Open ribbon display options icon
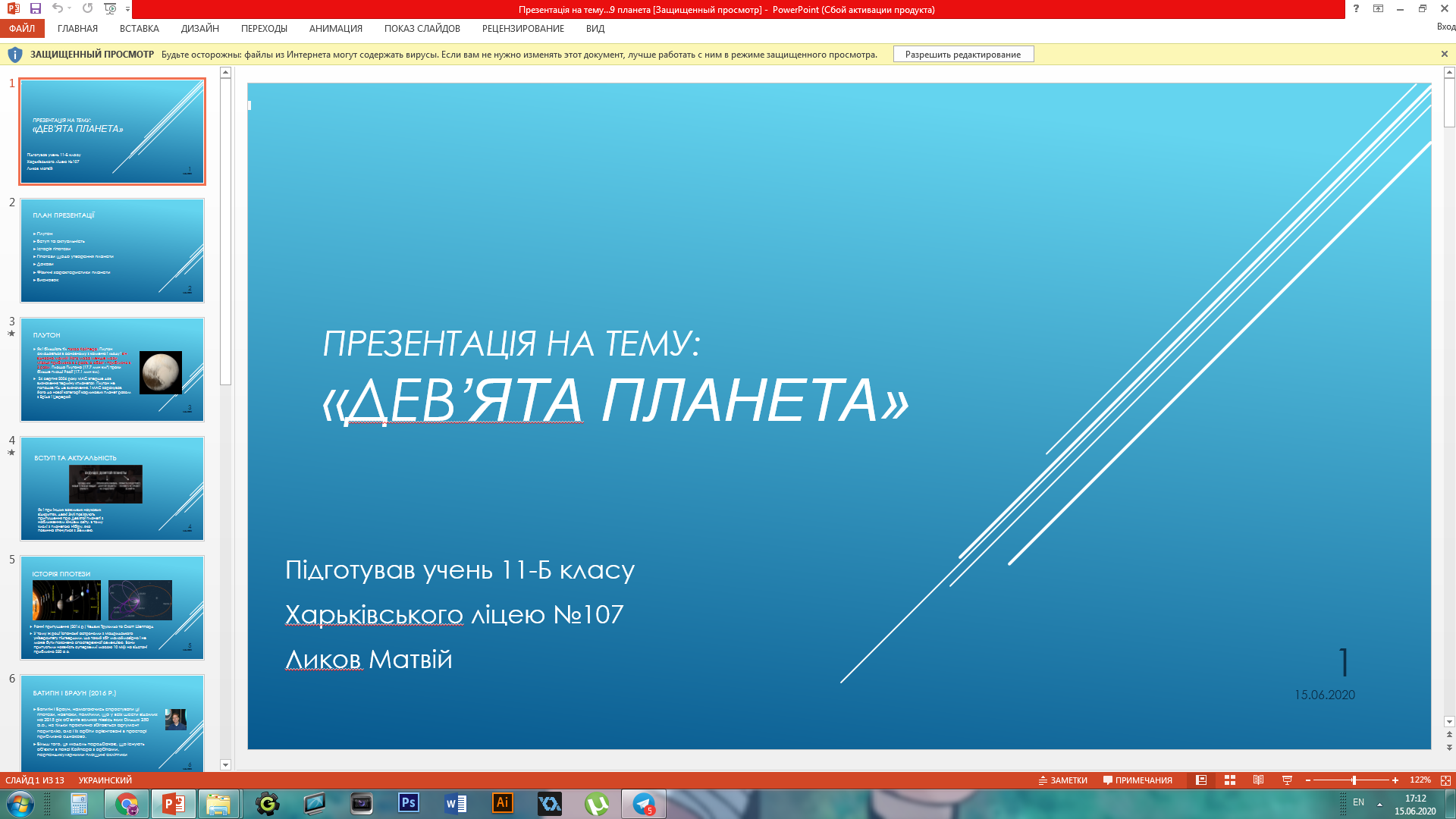Screen dimensions: 1456x819 pyautogui.click(x=1379, y=9)
